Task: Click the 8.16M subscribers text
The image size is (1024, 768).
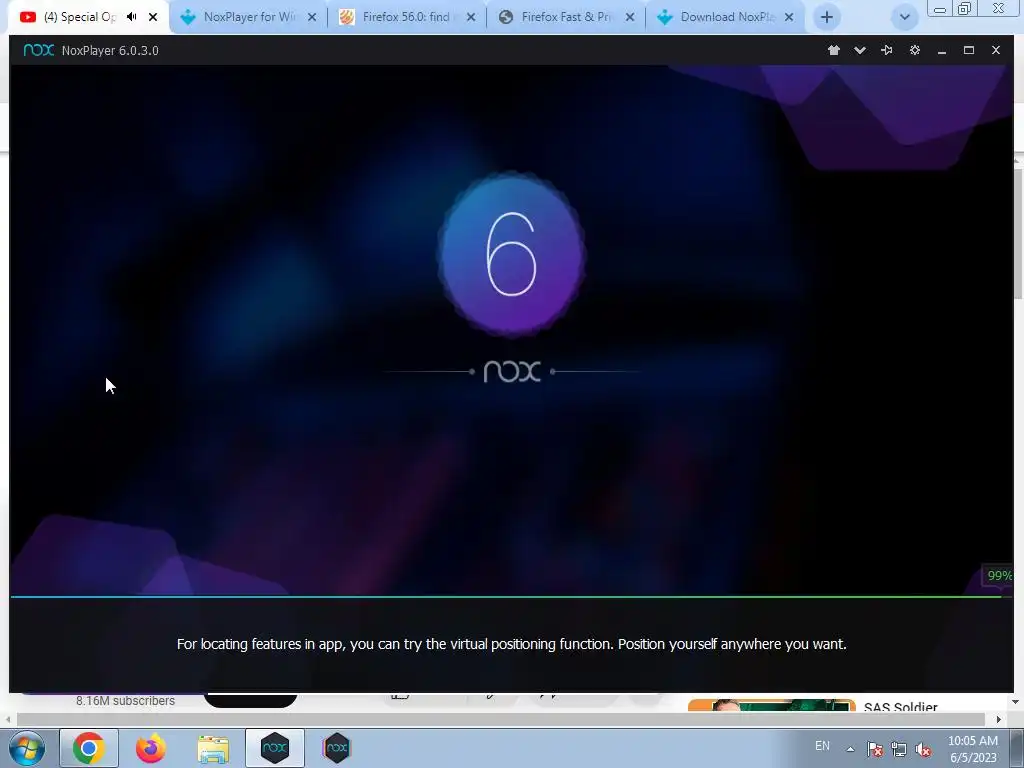Action: pyautogui.click(x=125, y=701)
